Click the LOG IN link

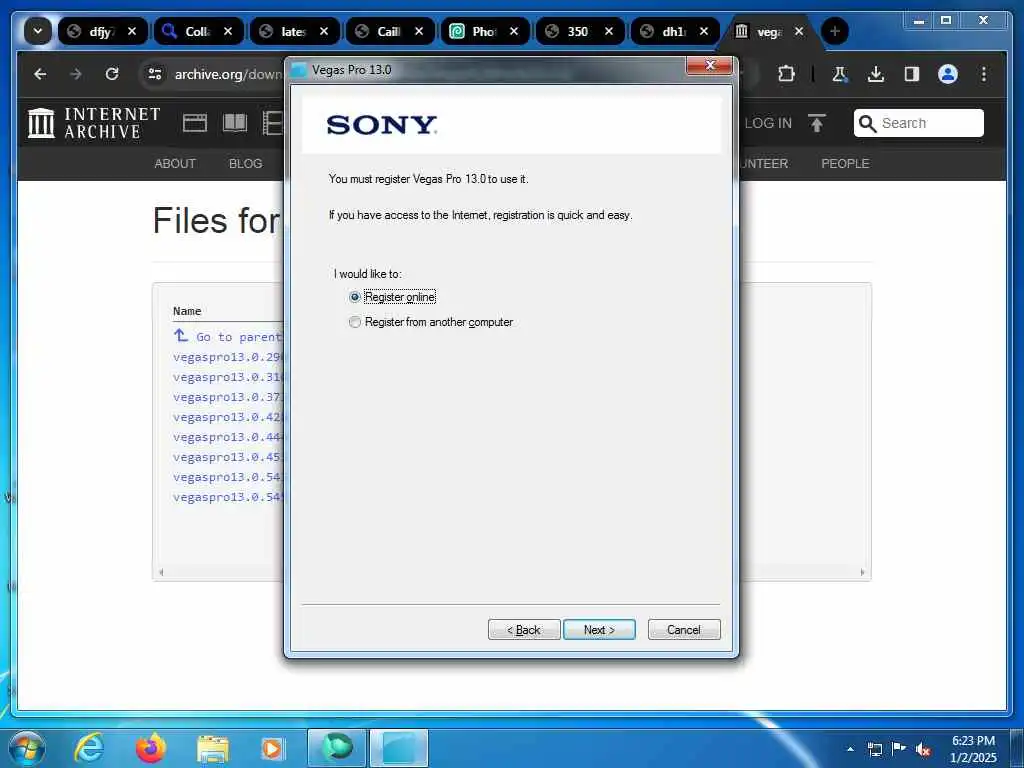coord(768,123)
